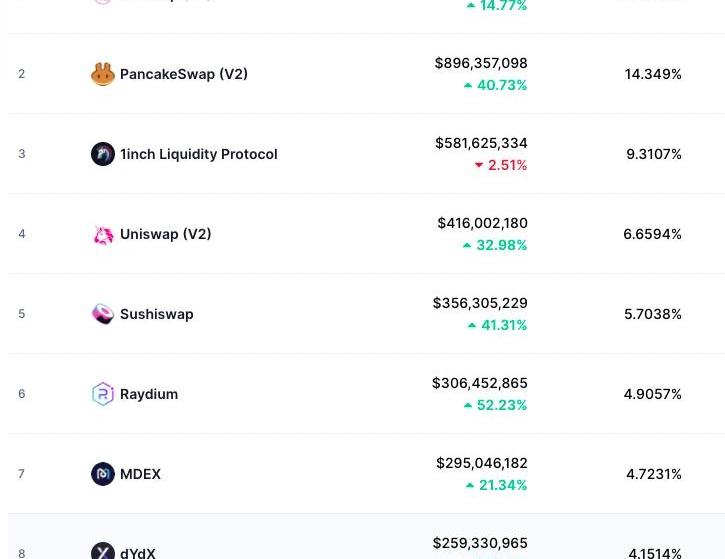Image resolution: width=725 pixels, height=559 pixels.
Task: Go to the Sushiswap exchange page
Action: (156, 314)
